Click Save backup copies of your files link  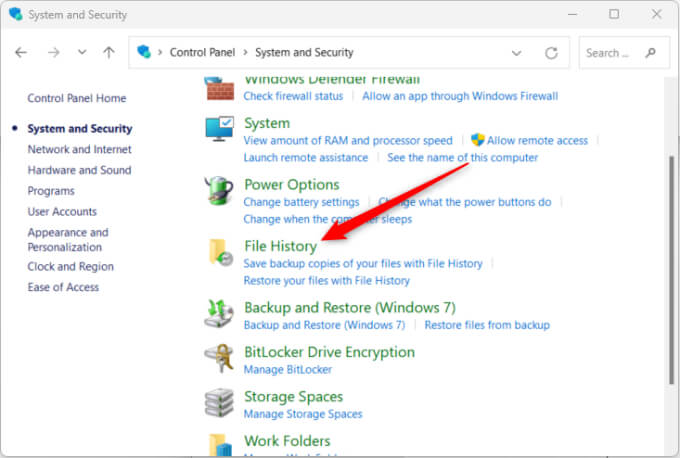363,264
